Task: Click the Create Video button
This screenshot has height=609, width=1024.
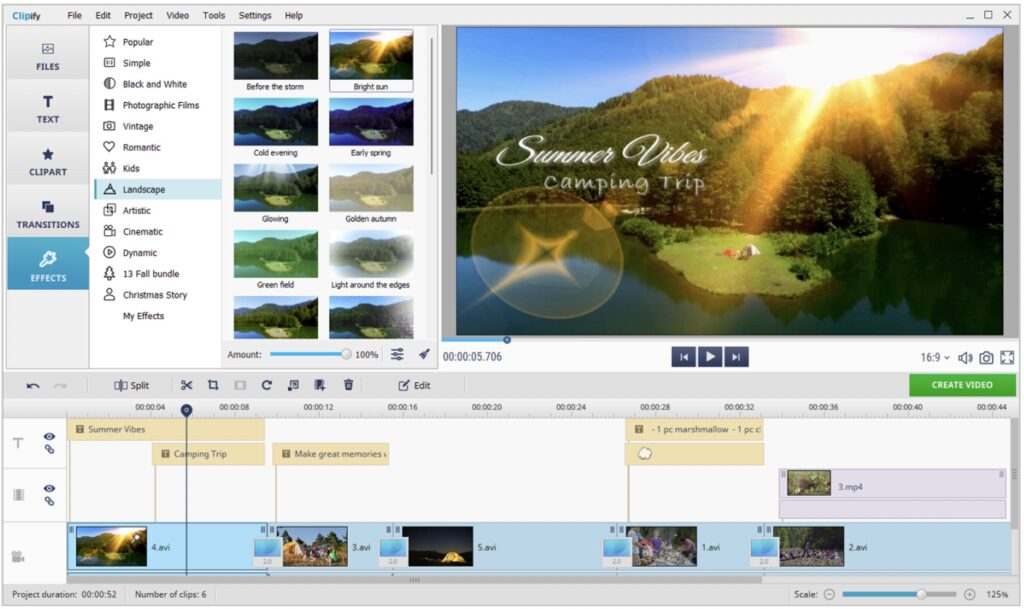Action: [x=961, y=385]
